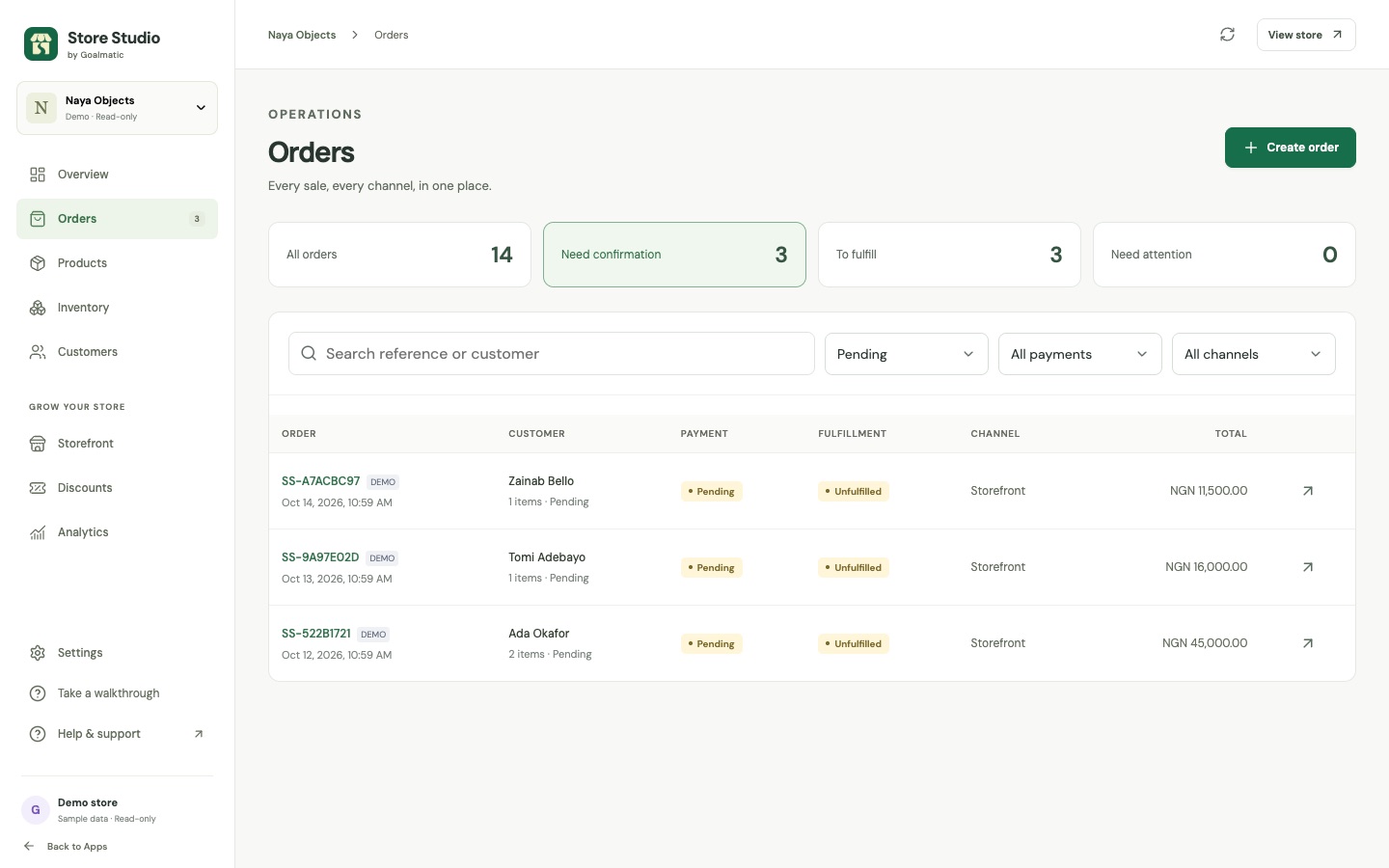
Task: Open the All payments filter dropdown
Action: coord(1080,354)
